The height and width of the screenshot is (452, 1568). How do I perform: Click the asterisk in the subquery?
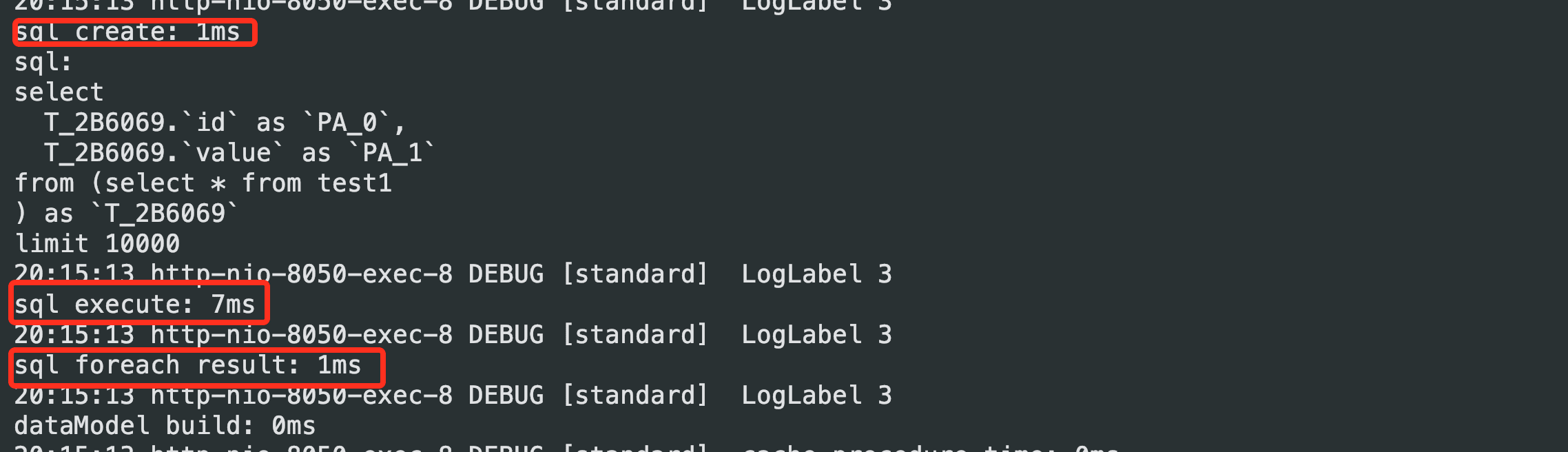pyautogui.click(x=218, y=184)
